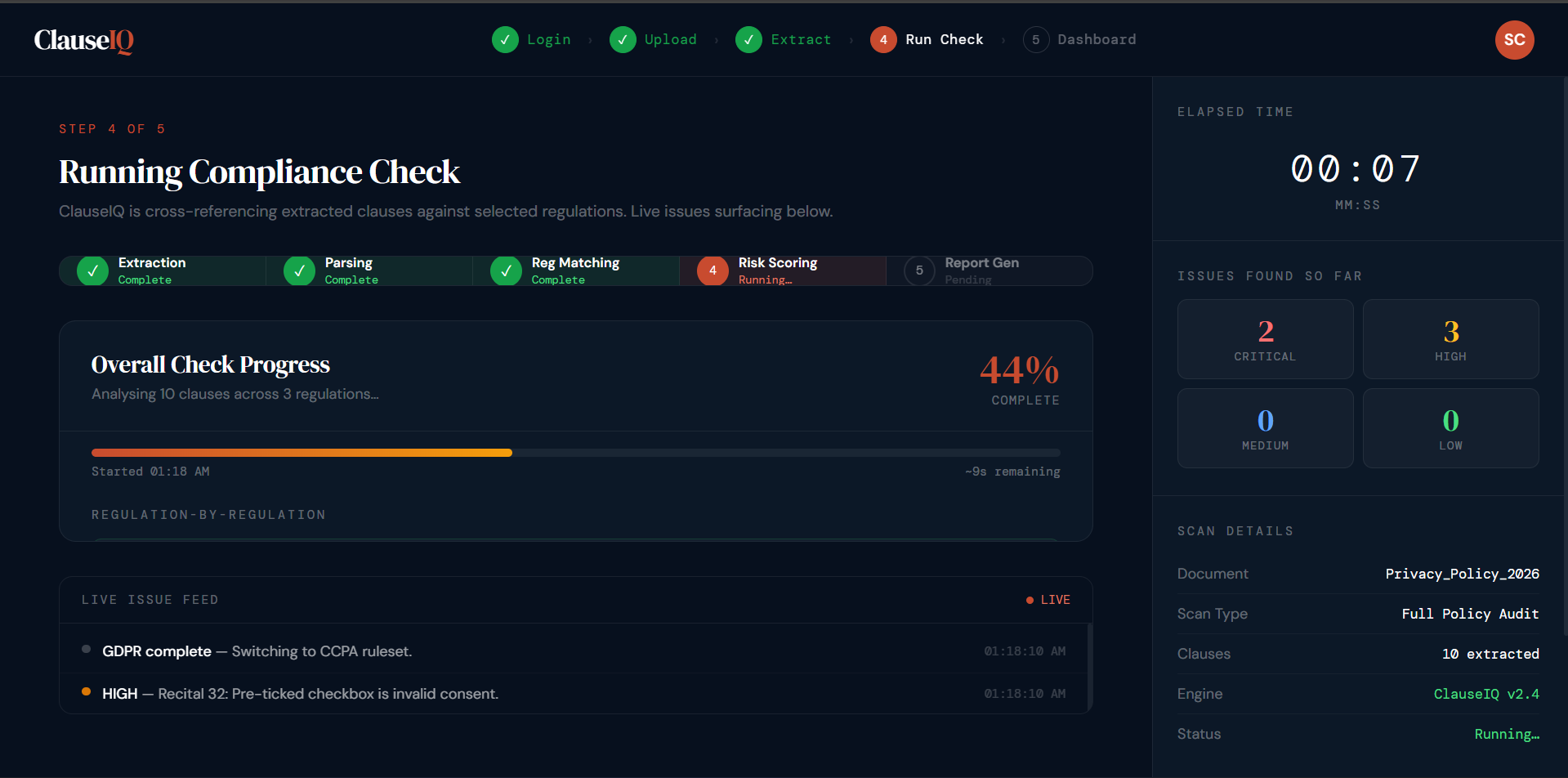The width and height of the screenshot is (1568, 778).
Task: Go to the Dashboard step label
Action: click(x=1097, y=40)
